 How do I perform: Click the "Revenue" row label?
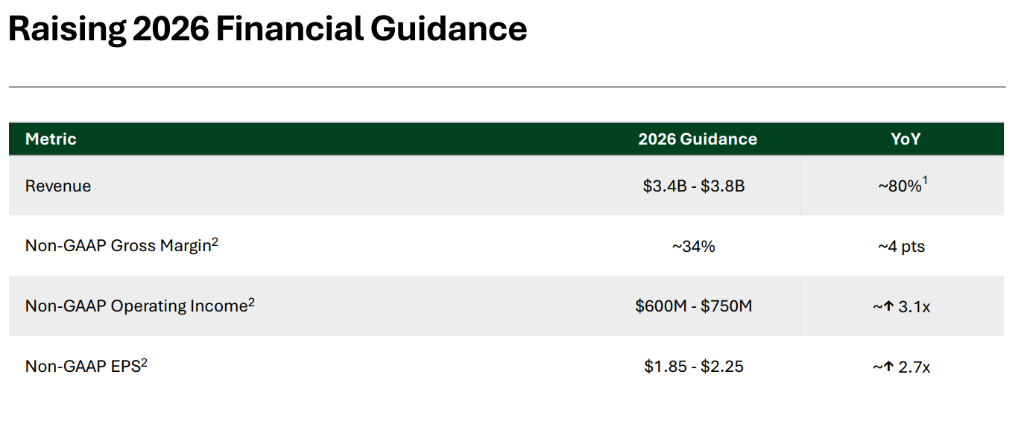(58, 186)
